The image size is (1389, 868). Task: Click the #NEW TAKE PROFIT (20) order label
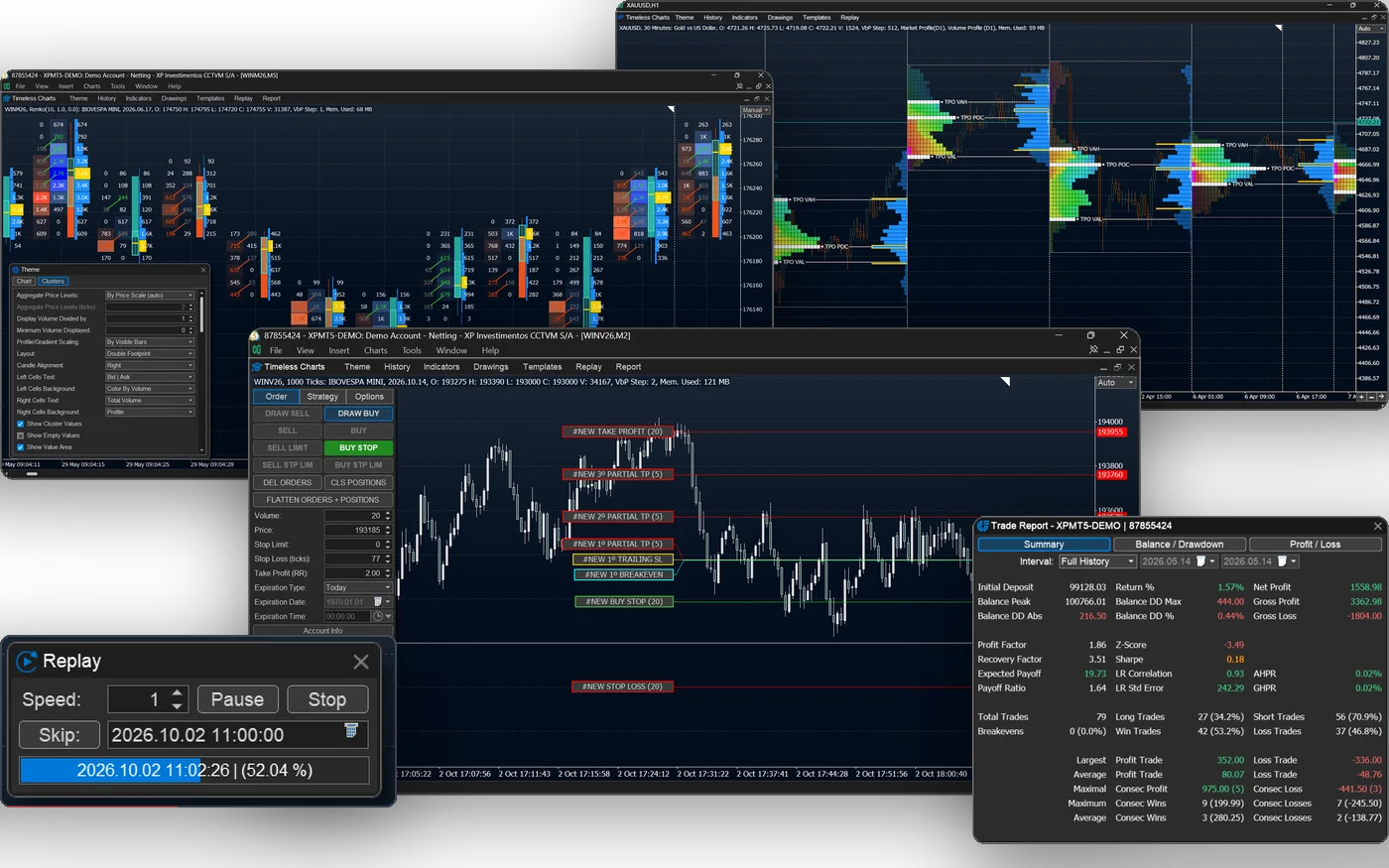coord(617,432)
